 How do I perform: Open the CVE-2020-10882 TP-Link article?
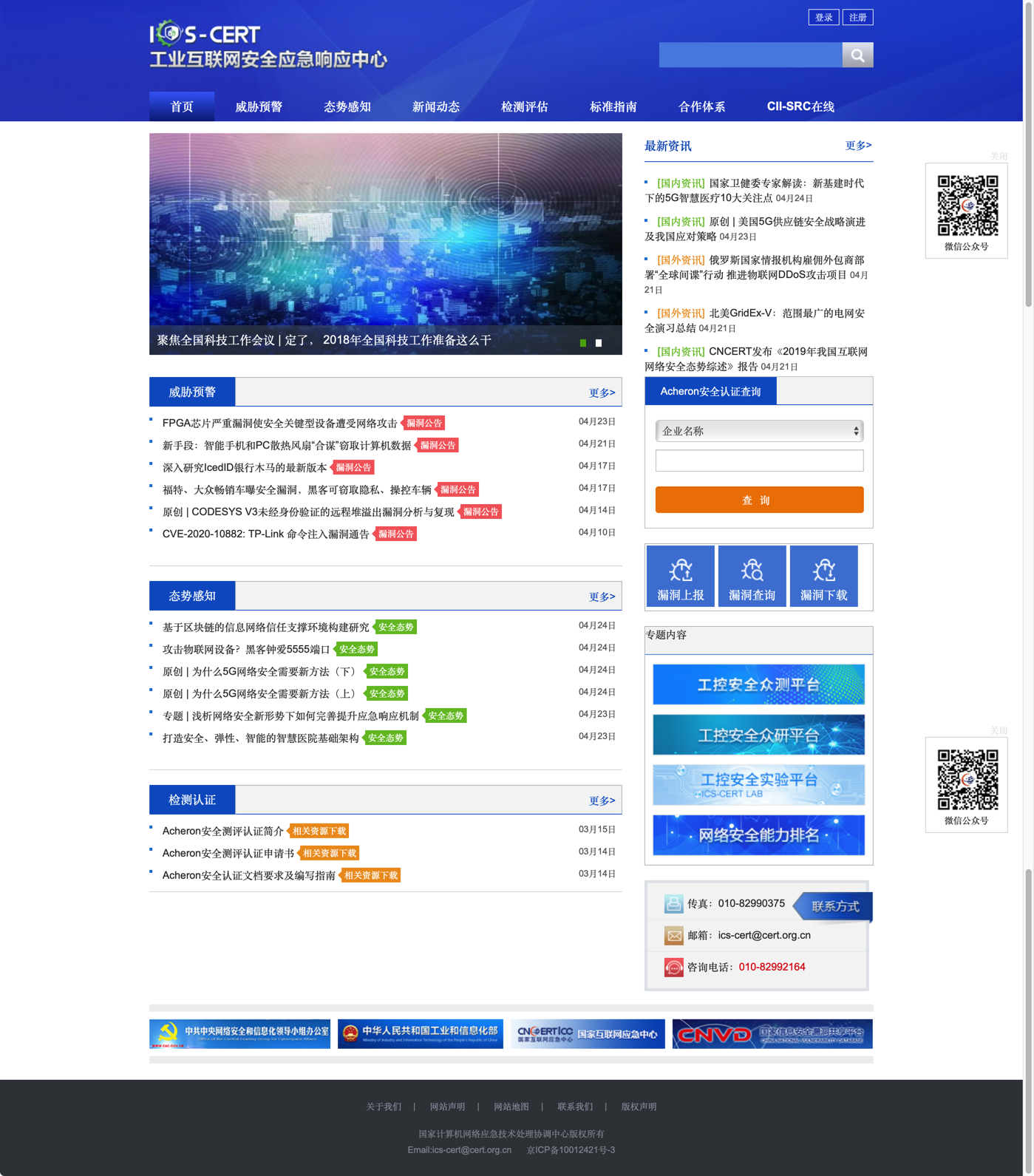(x=265, y=534)
